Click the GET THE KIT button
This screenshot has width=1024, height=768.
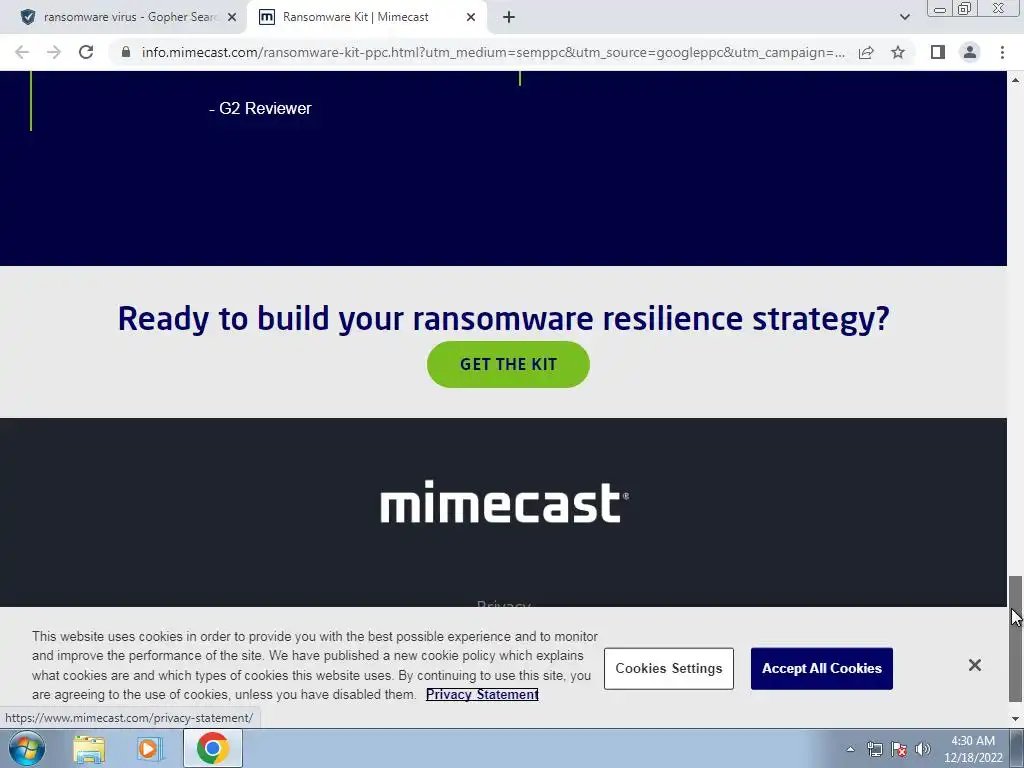pos(508,364)
